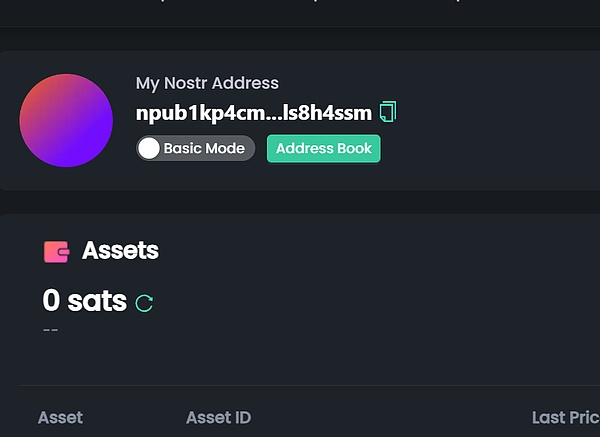Click the dark header strip at the top
Image resolution: width=600 pixels, height=437 pixels.
point(300,12)
